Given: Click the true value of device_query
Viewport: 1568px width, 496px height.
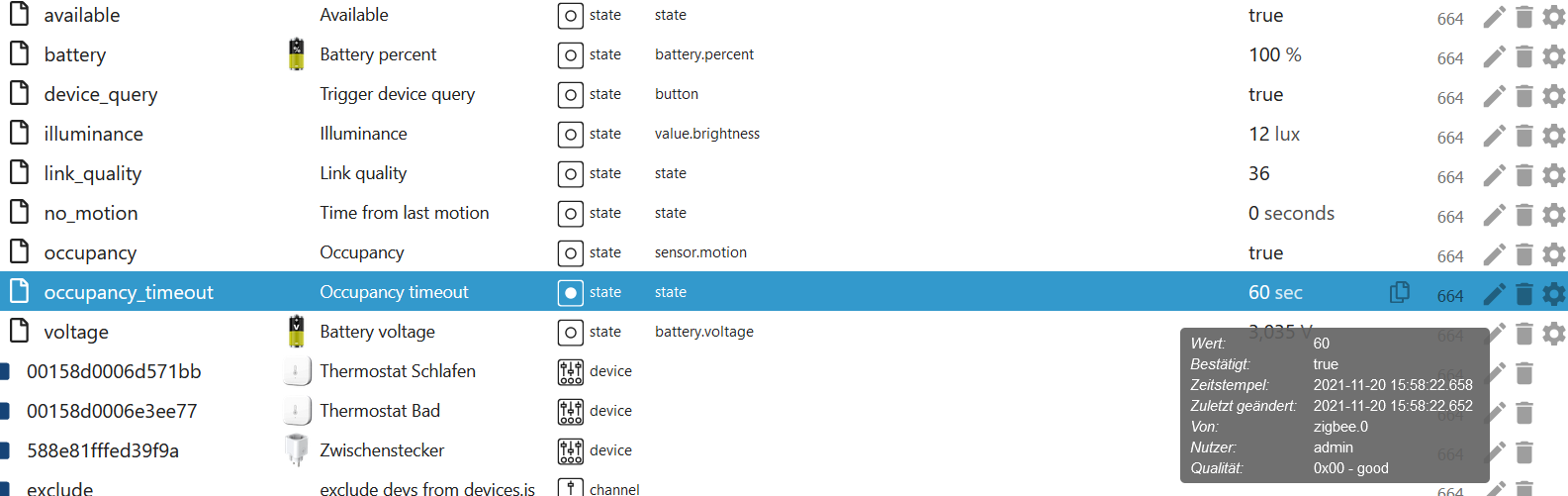Looking at the screenshot, I should point(1265,94).
